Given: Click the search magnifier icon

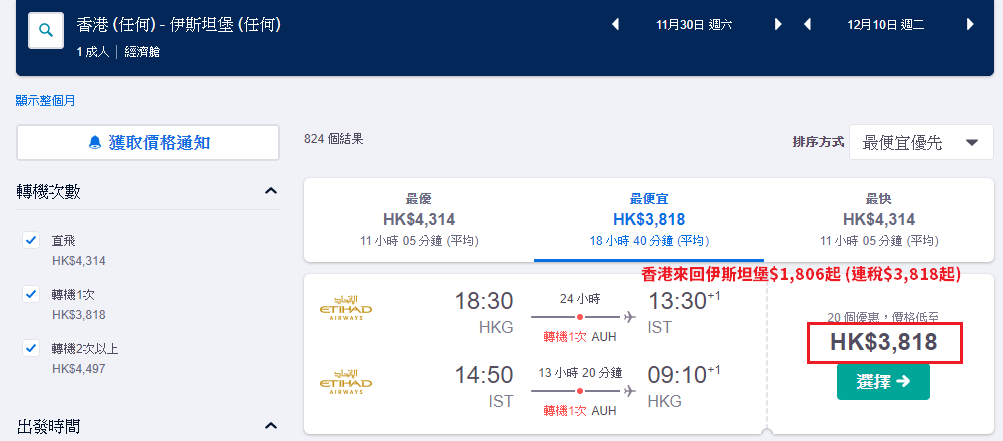Looking at the screenshot, I should click(46, 30).
